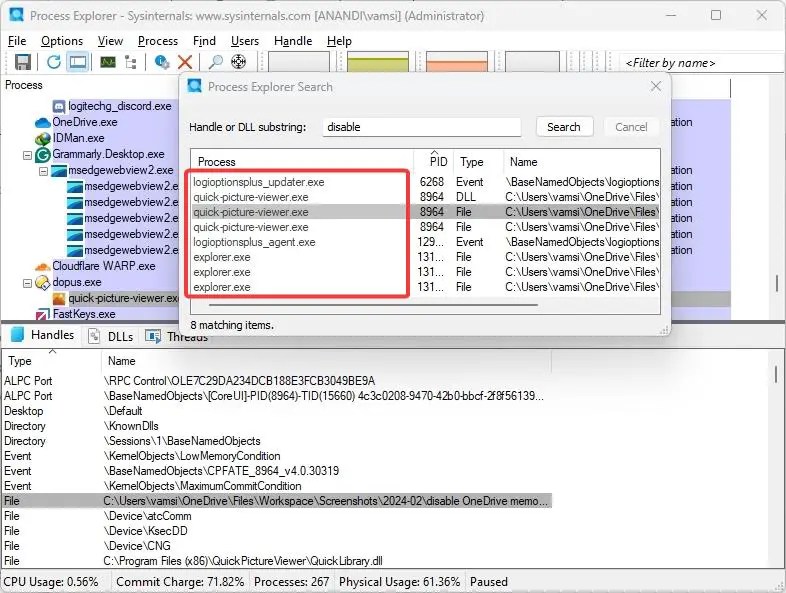The height and width of the screenshot is (593, 786).
Task: Sort search results by Type column
Action: point(478,161)
